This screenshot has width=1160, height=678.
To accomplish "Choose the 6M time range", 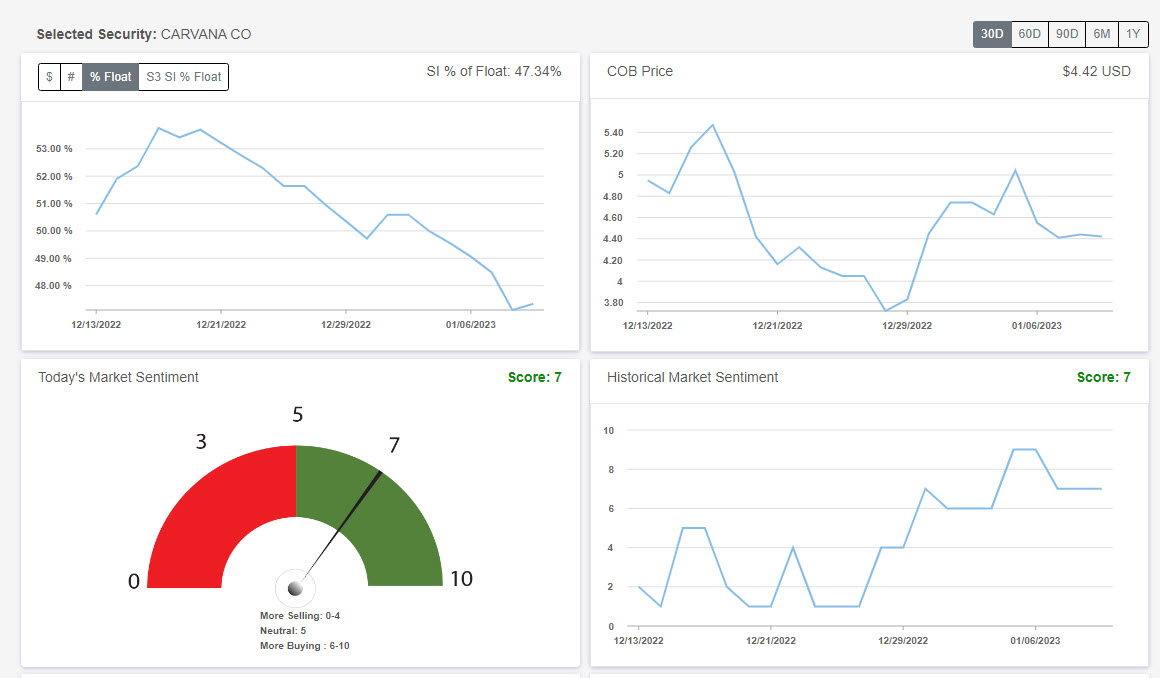I will click(x=1102, y=34).
